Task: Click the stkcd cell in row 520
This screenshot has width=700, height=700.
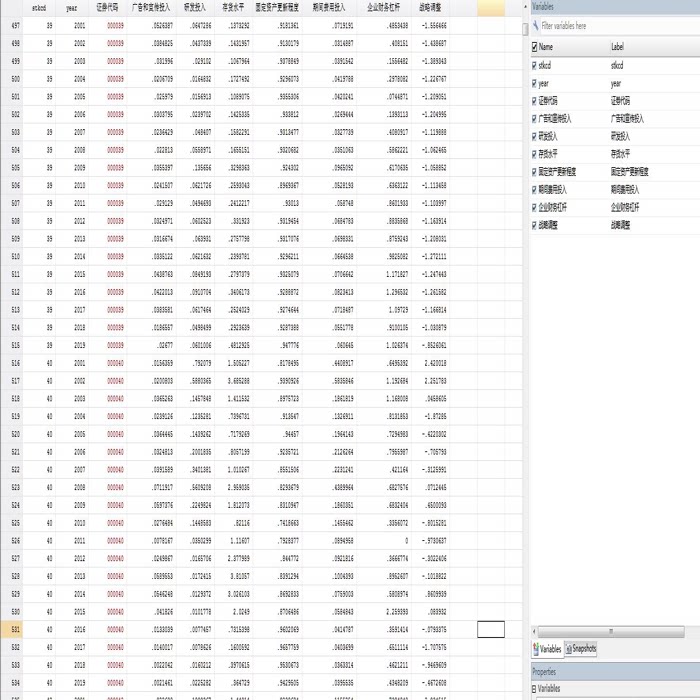Action: (39, 434)
